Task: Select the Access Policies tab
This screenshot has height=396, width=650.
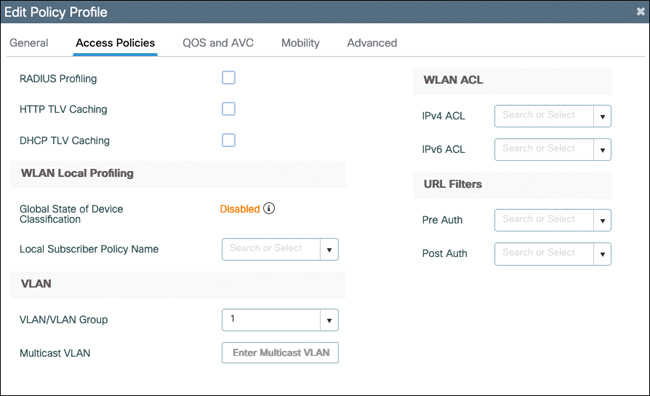Action: pos(115,43)
